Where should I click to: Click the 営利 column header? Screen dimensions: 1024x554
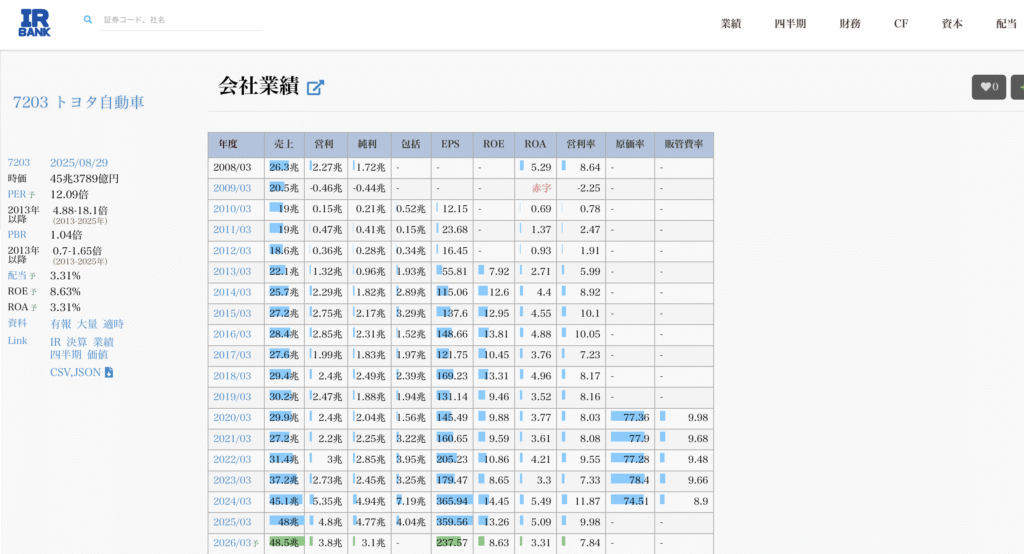pyautogui.click(x=324, y=144)
